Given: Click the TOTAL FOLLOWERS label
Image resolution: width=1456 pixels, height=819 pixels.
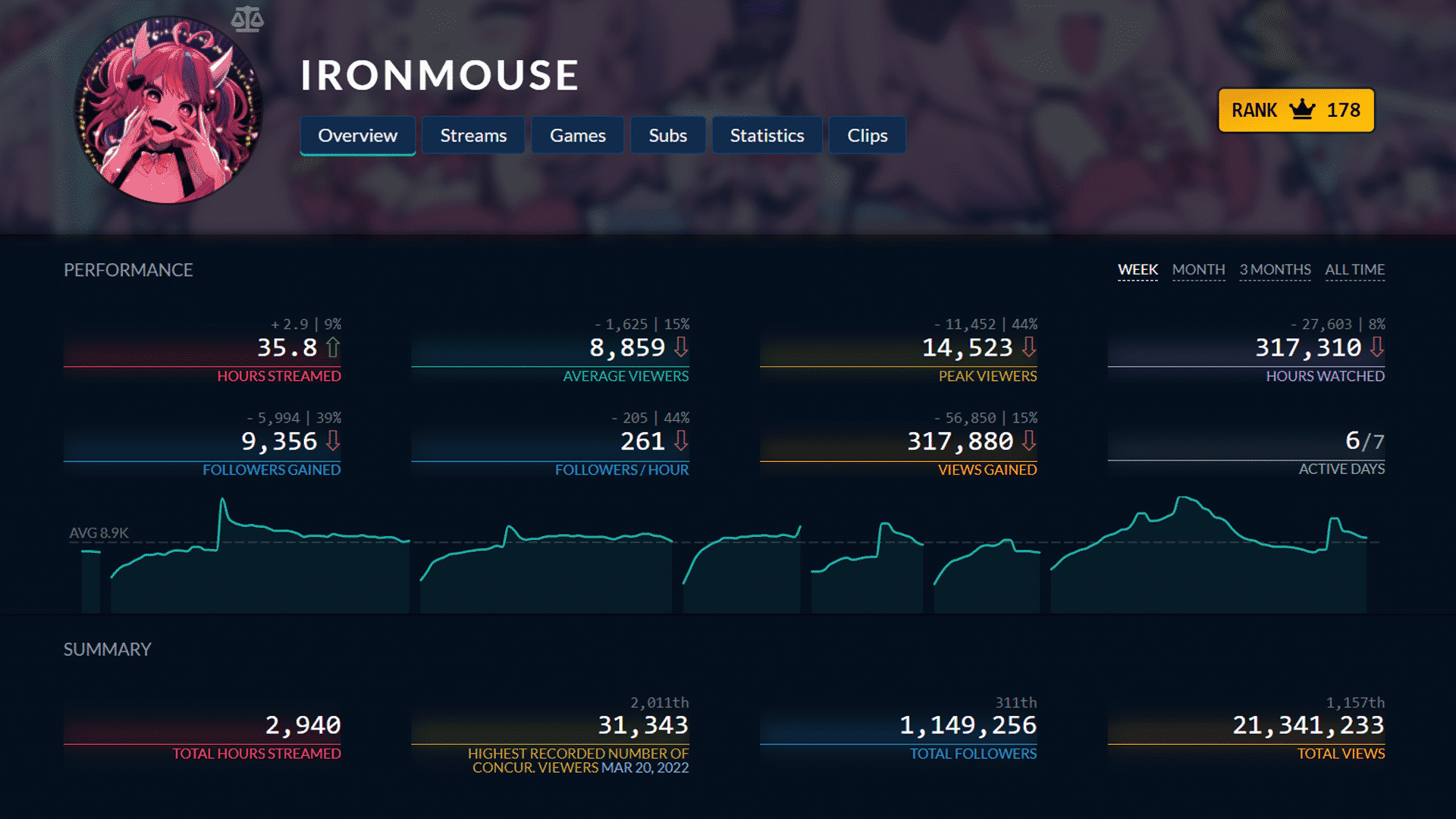Looking at the screenshot, I should click(x=973, y=754).
